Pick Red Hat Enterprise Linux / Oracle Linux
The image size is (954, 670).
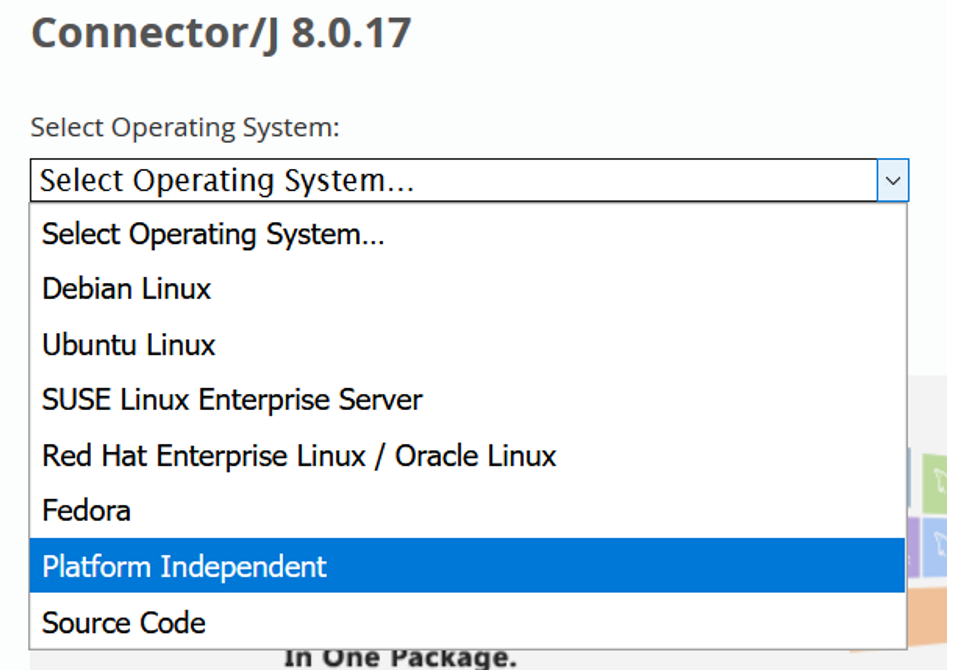coord(467,455)
